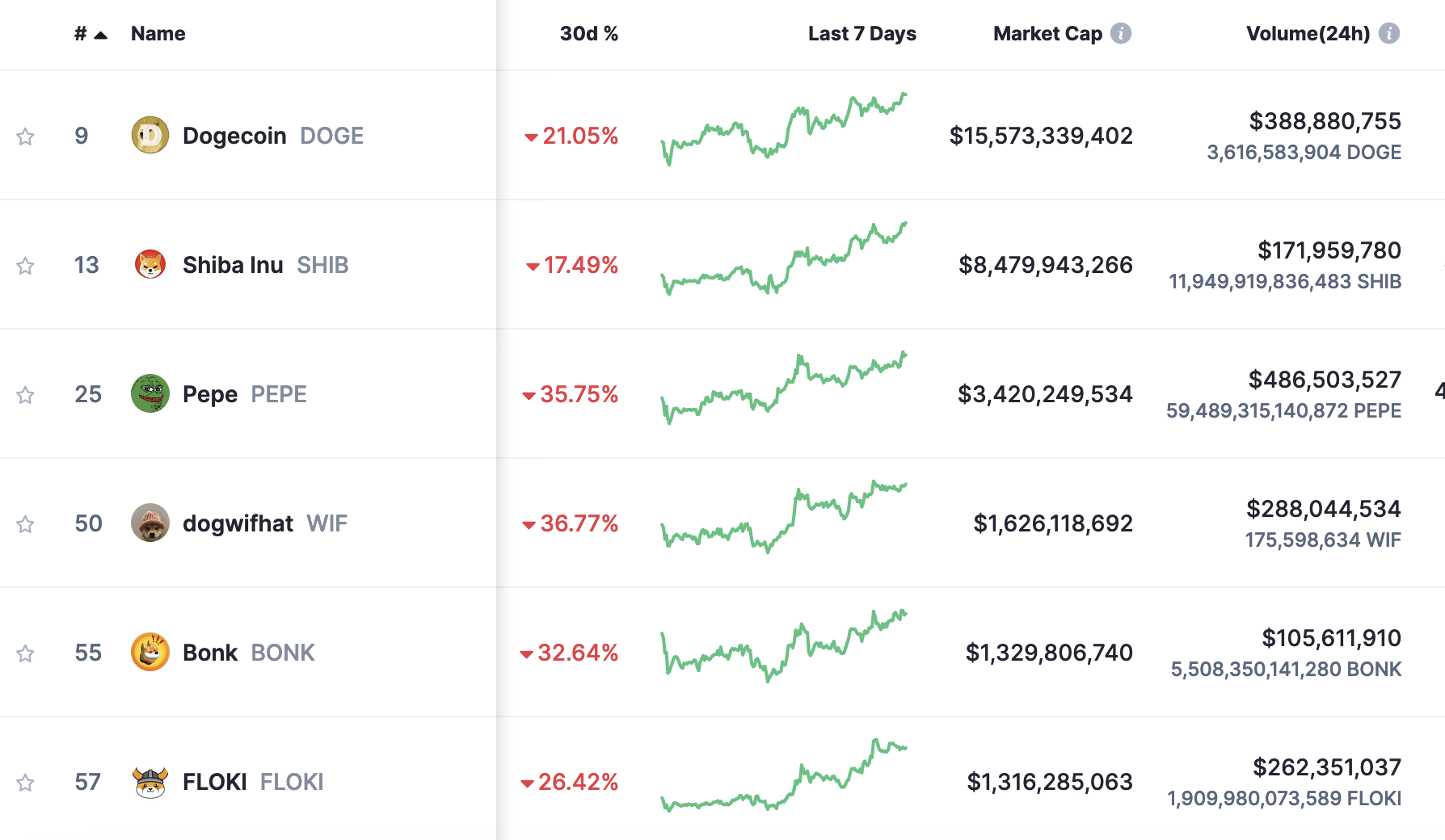The width and height of the screenshot is (1445, 840).
Task: Click FLOKI 30d change 26.42%
Action: 570,782
